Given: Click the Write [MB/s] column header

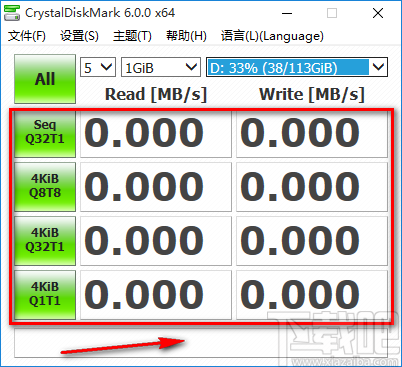Looking at the screenshot, I should pyautogui.click(x=312, y=94).
